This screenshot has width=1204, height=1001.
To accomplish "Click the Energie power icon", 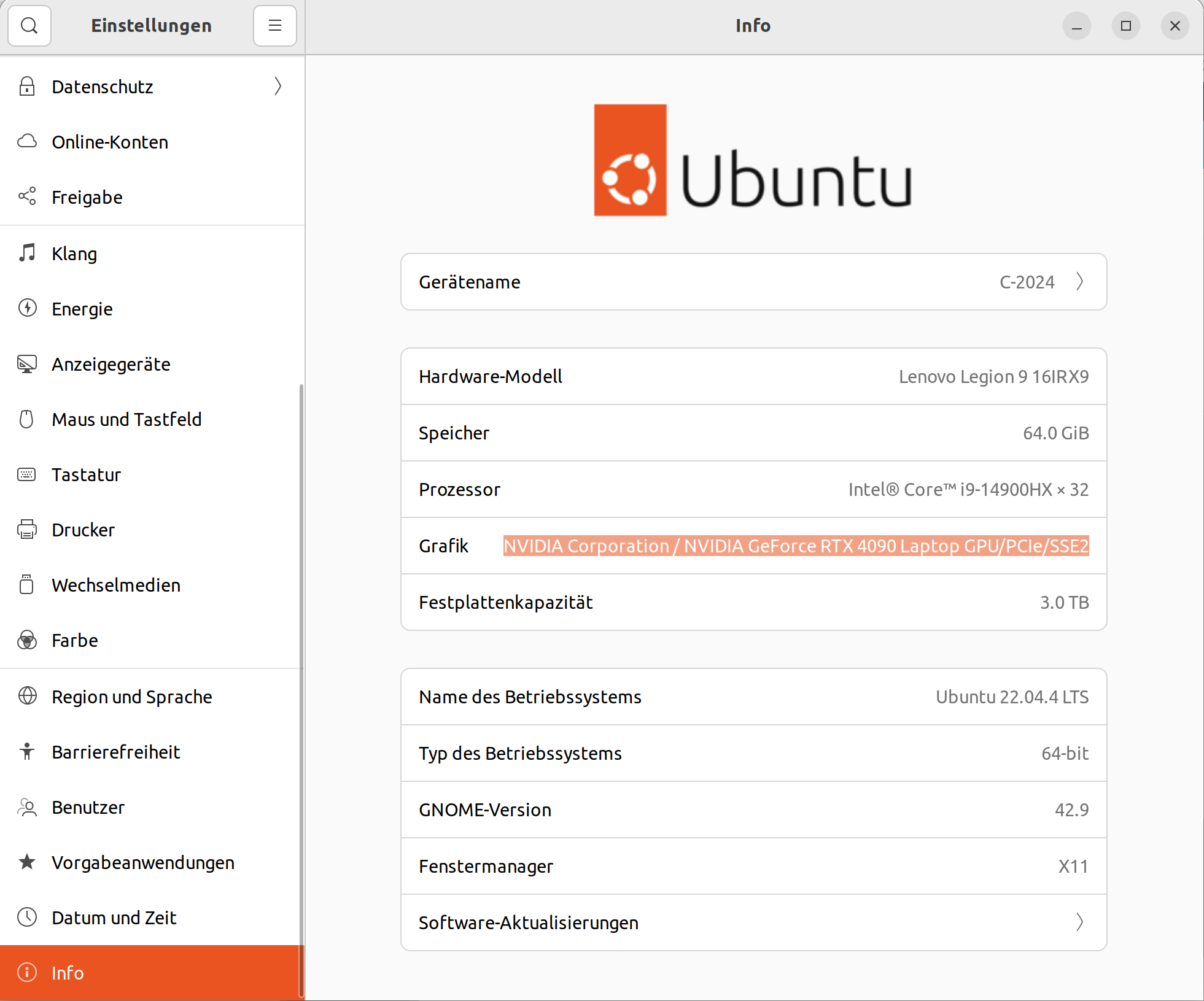I will (27, 309).
